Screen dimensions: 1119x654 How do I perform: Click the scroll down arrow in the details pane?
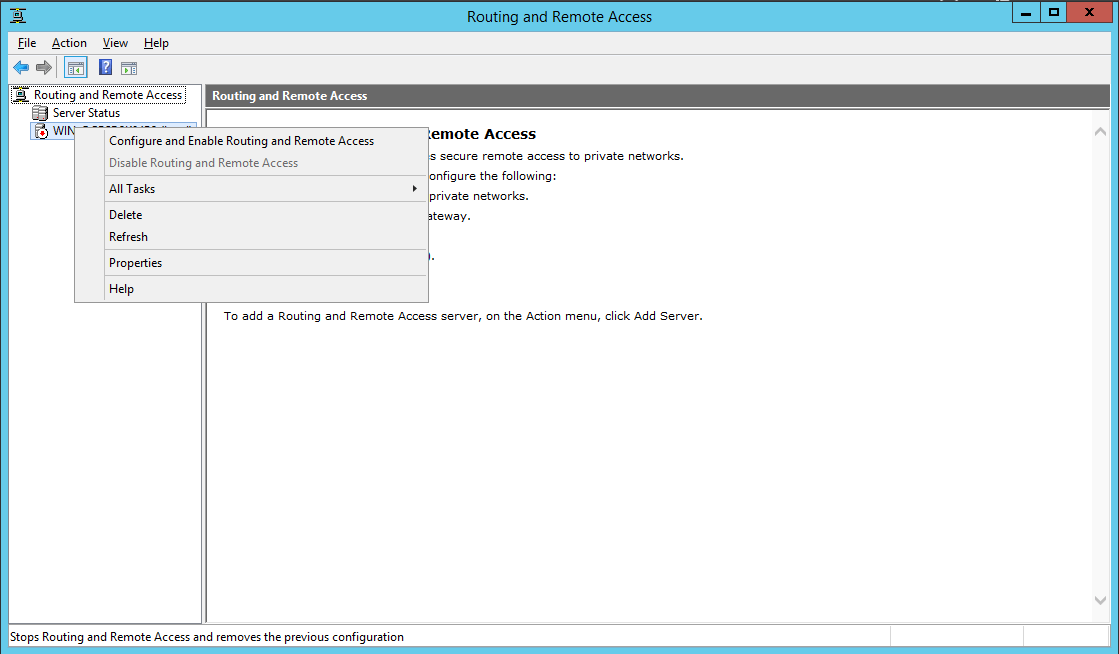coord(1100,600)
